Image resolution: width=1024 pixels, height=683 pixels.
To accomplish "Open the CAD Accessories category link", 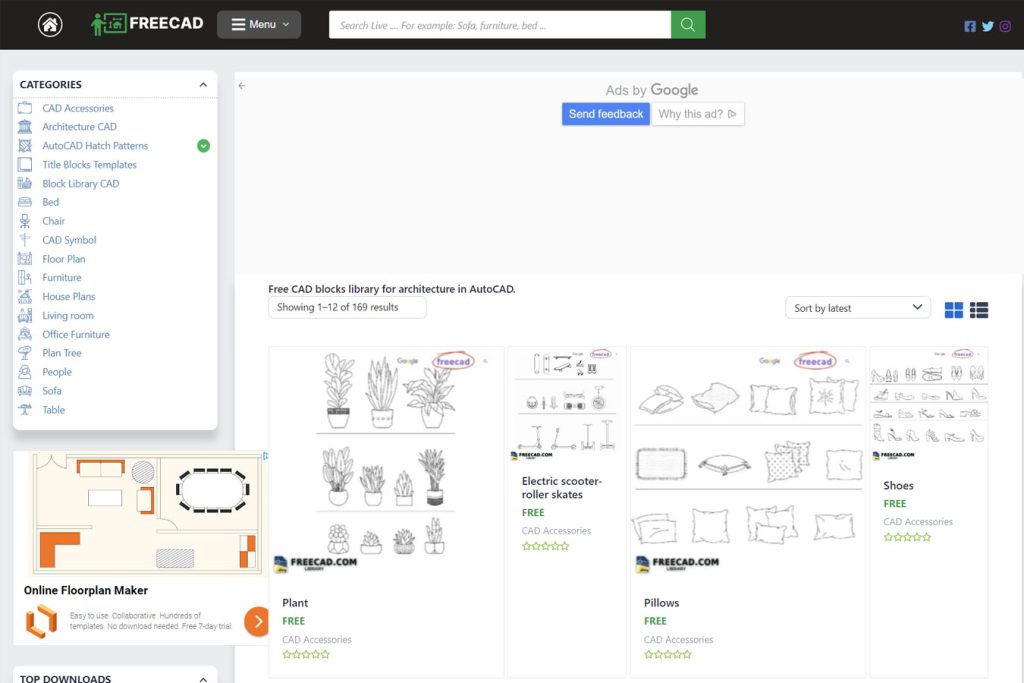I will click(78, 108).
